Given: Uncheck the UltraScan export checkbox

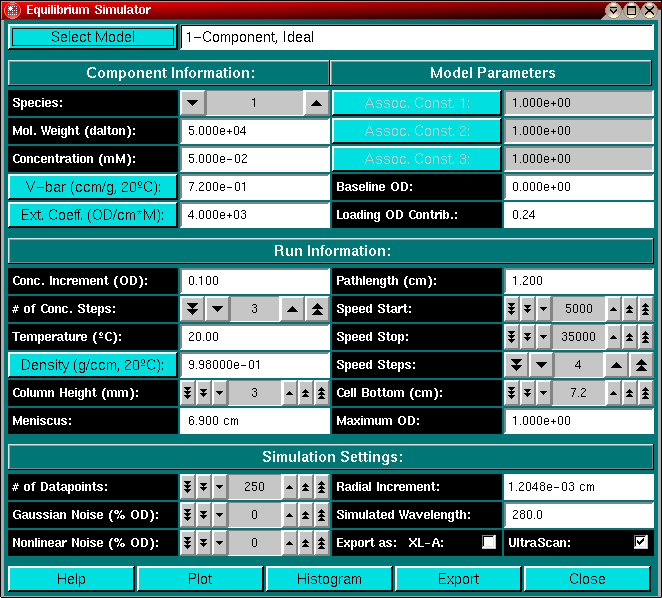Looking at the screenshot, I should click(641, 543).
